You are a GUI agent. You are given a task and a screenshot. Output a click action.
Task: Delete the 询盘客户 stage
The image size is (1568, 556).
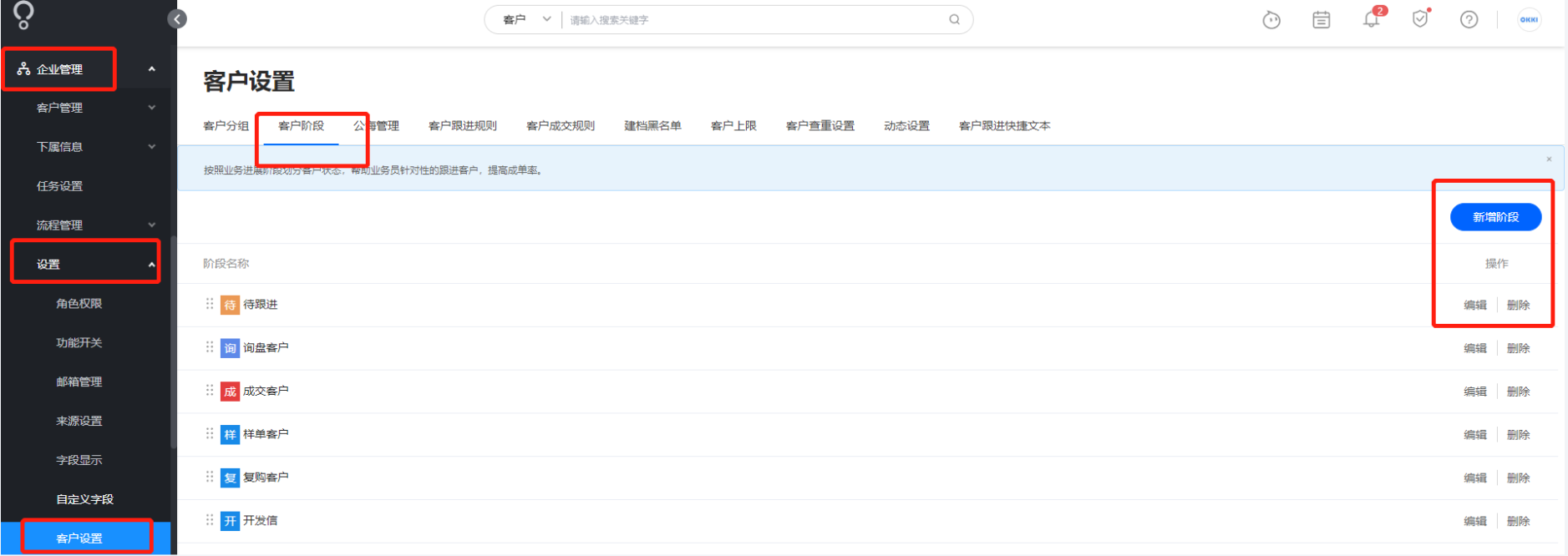[x=1518, y=348]
